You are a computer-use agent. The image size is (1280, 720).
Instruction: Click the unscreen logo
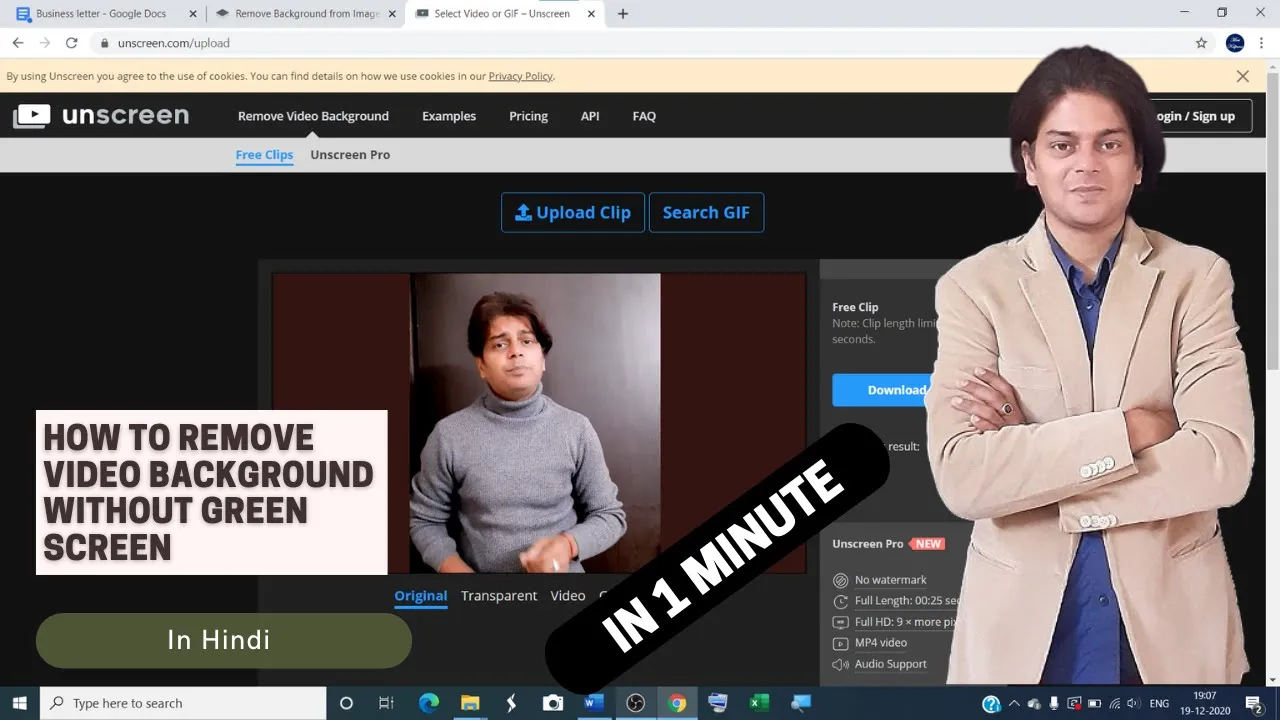(x=101, y=116)
